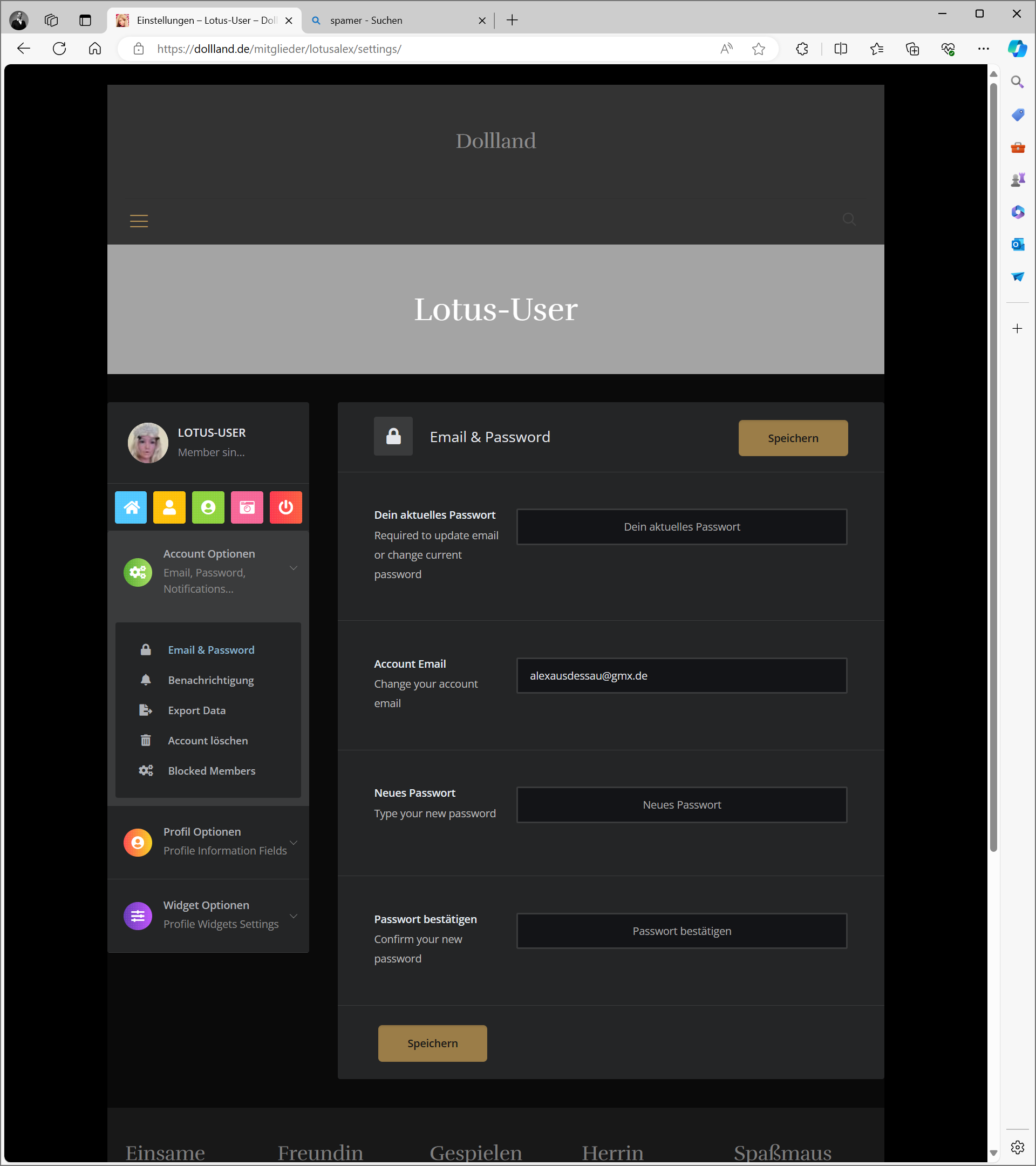Click the pink camera media icon
This screenshot has height=1166, width=1036.
(247, 507)
